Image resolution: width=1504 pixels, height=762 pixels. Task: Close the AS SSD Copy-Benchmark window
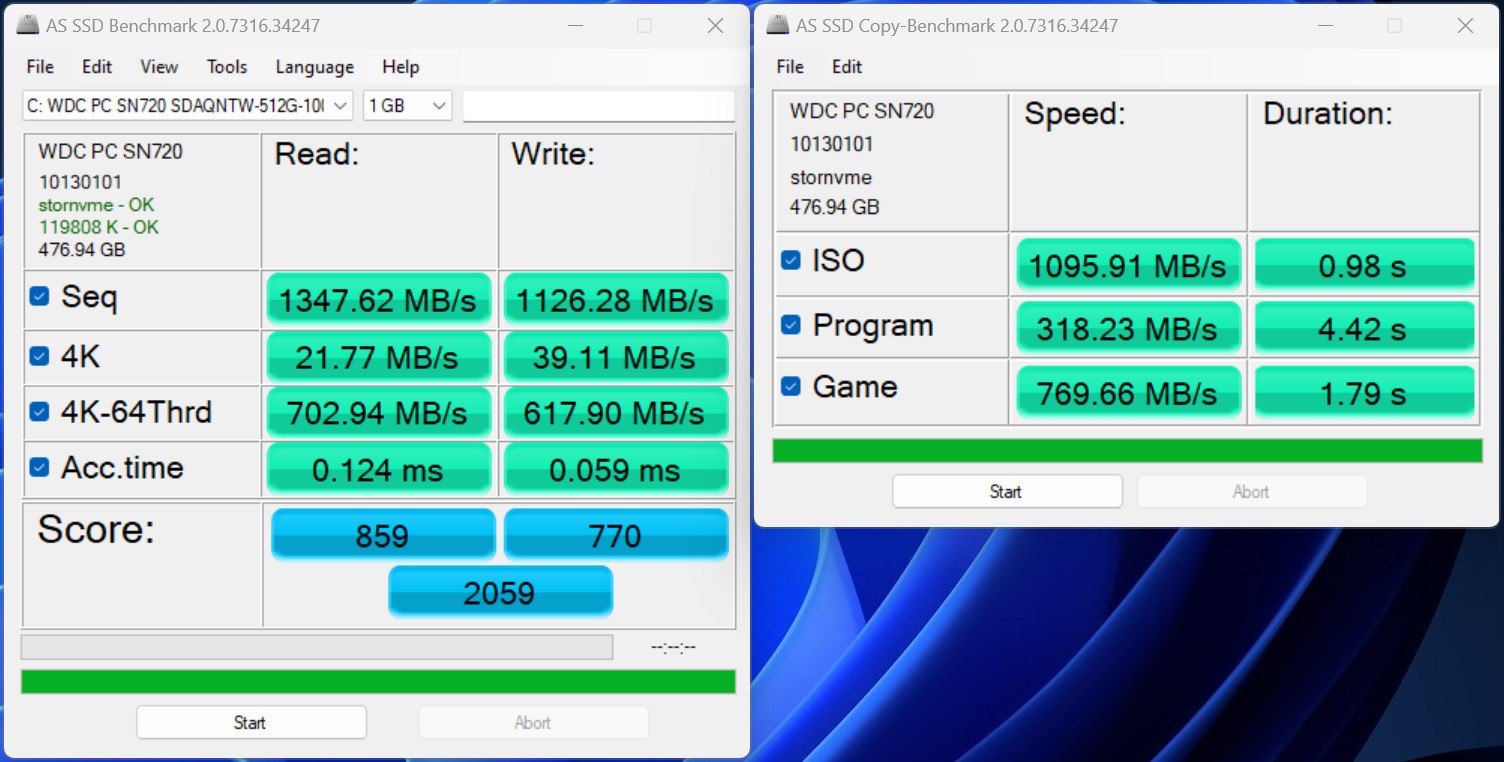1465,26
